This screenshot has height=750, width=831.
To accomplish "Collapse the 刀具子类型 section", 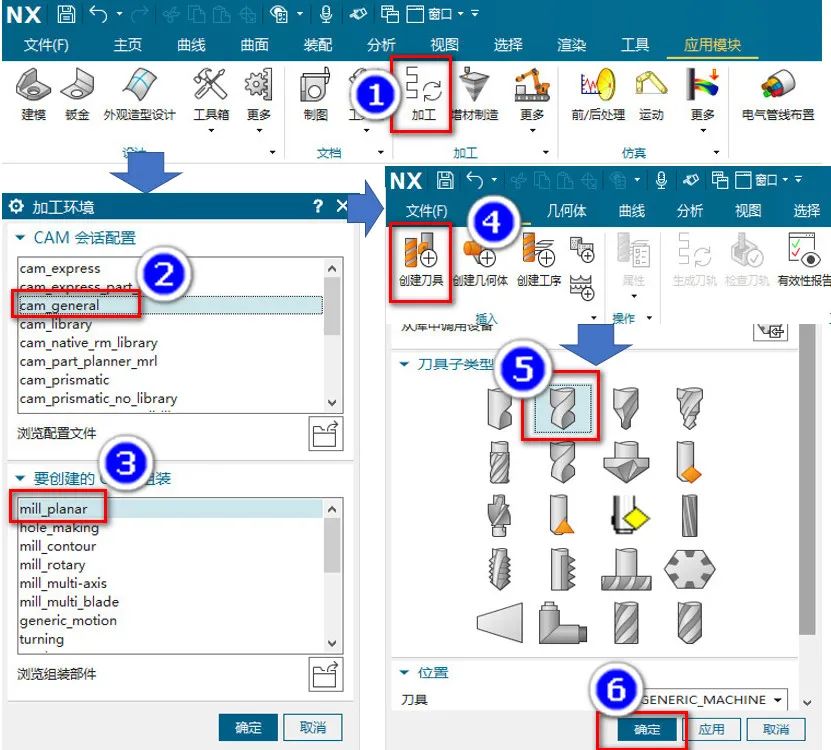I will [x=404, y=364].
